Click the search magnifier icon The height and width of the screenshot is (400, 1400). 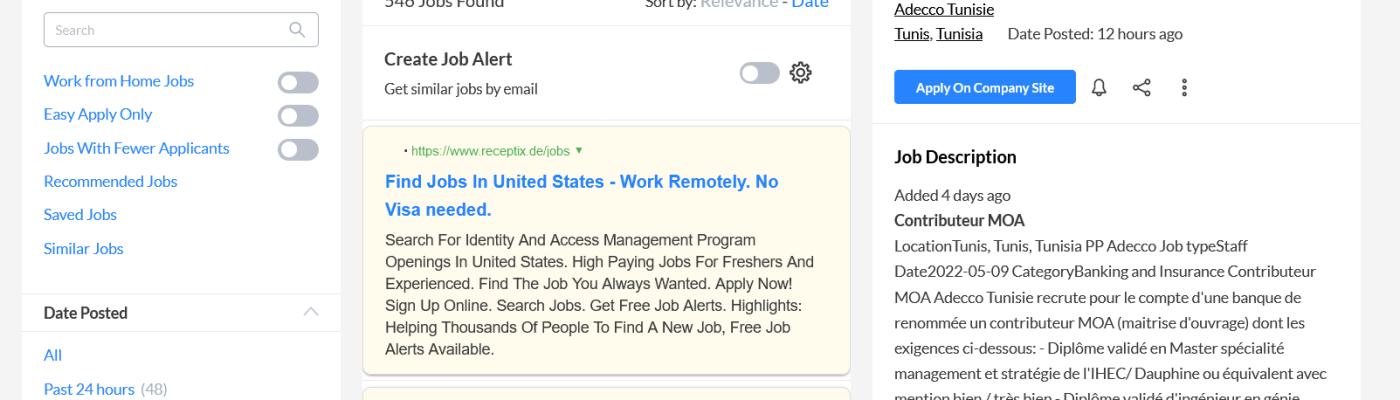[x=297, y=30]
